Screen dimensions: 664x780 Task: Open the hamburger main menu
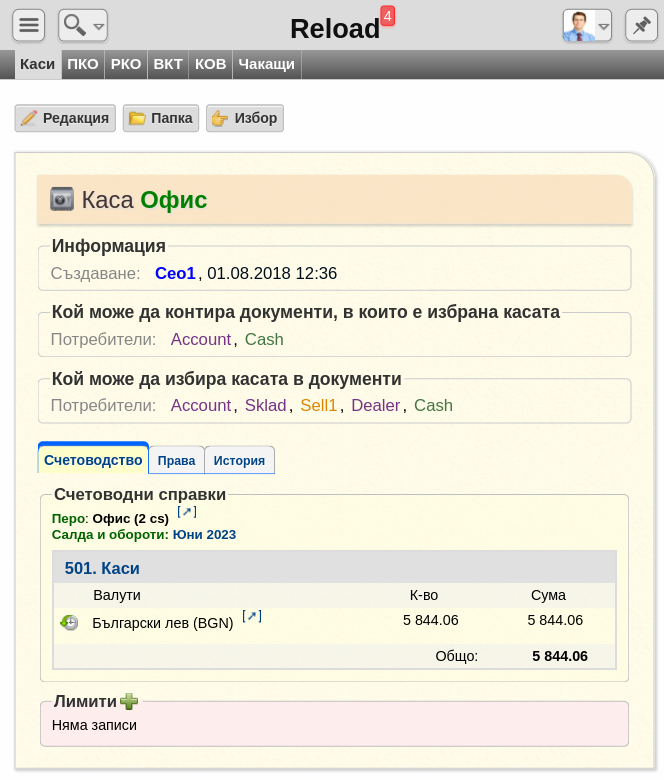pos(29,25)
